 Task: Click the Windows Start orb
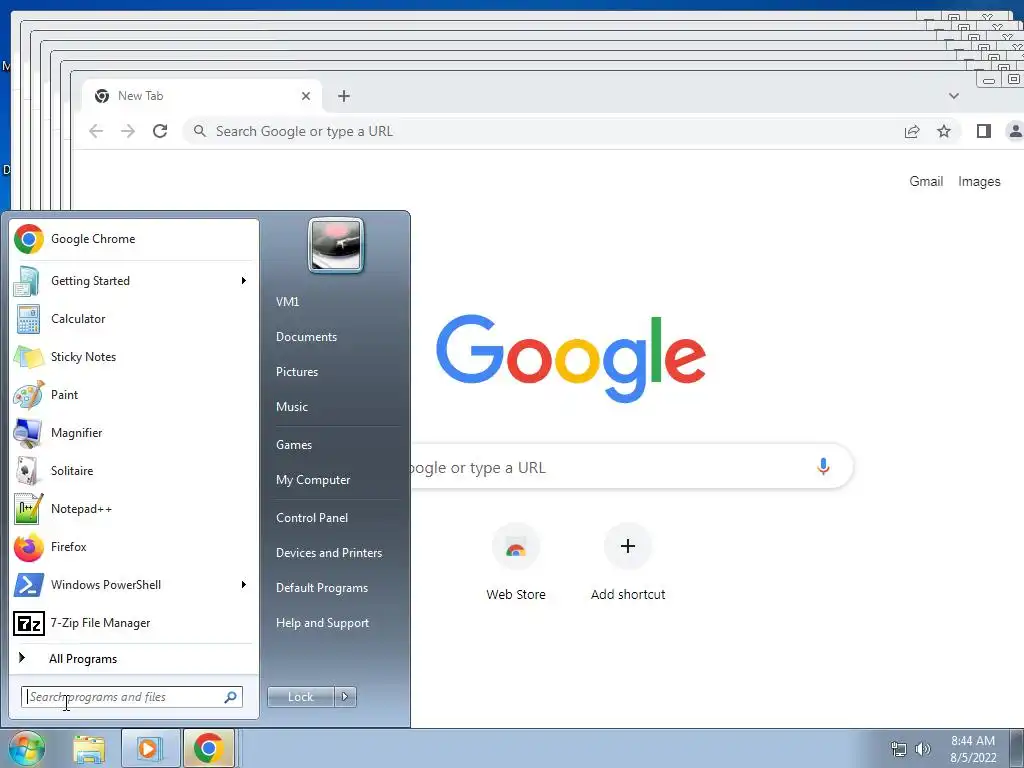26,748
